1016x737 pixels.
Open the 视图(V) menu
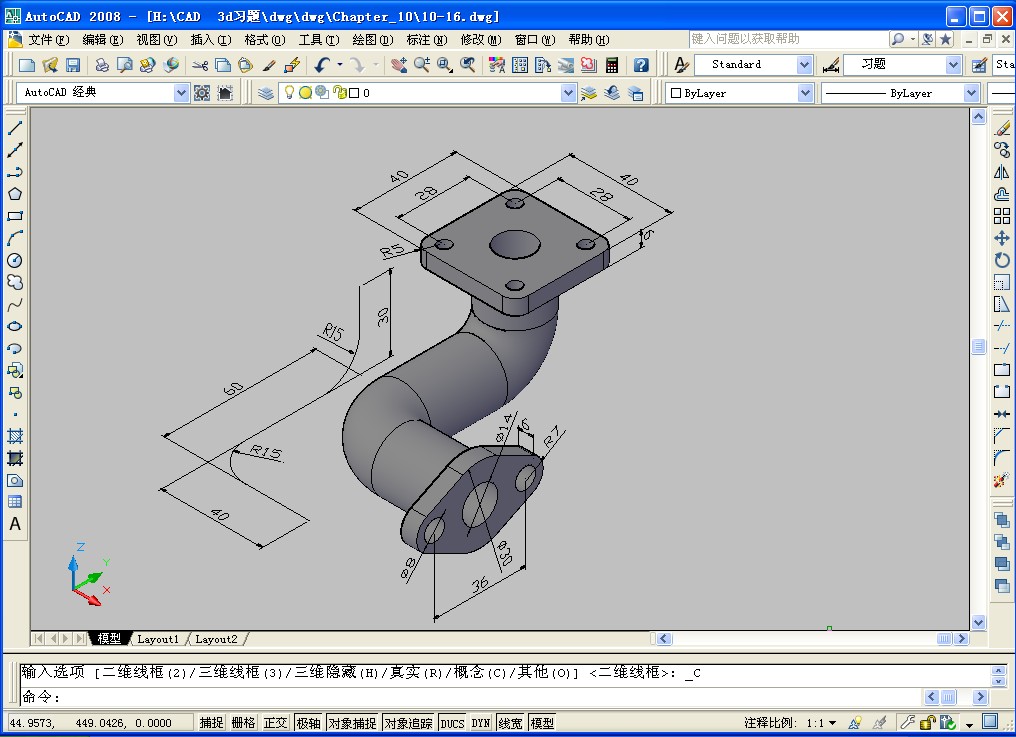(157, 40)
